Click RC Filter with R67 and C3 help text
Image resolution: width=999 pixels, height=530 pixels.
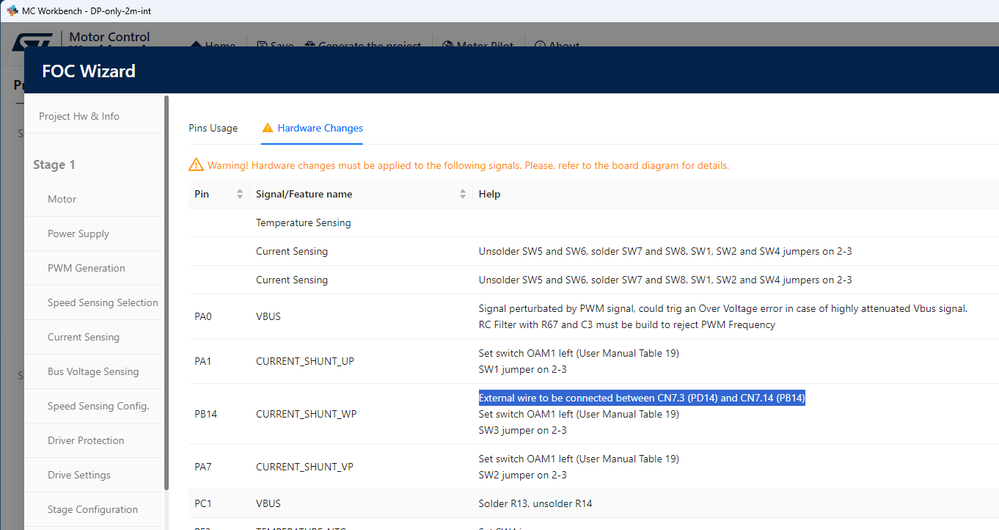(627, 325)
